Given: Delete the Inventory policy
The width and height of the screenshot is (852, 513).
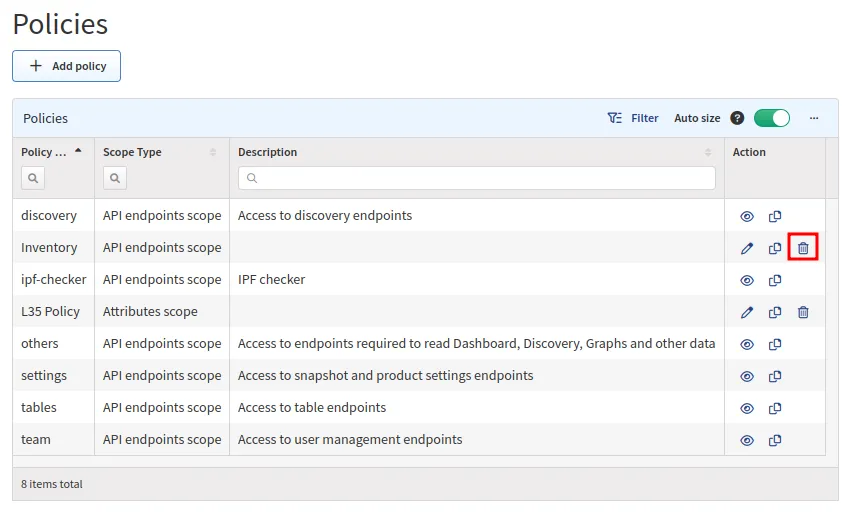Looking at the screenshot, I should (803, 248).
